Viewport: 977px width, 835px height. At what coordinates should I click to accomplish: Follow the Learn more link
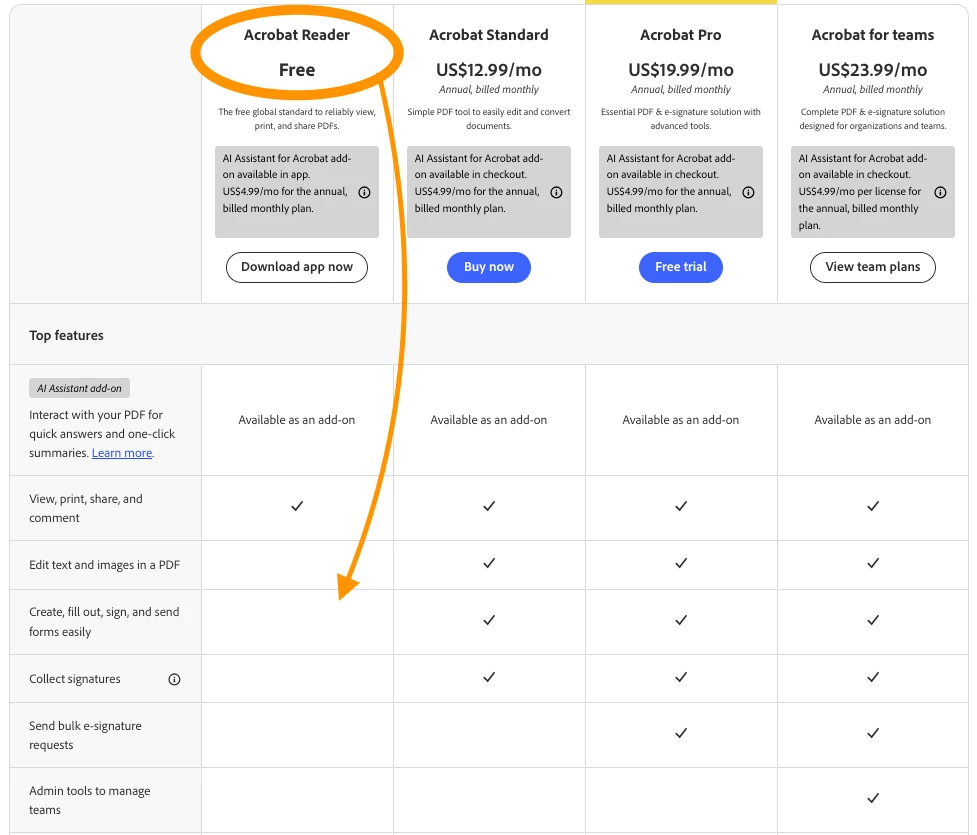122,453
